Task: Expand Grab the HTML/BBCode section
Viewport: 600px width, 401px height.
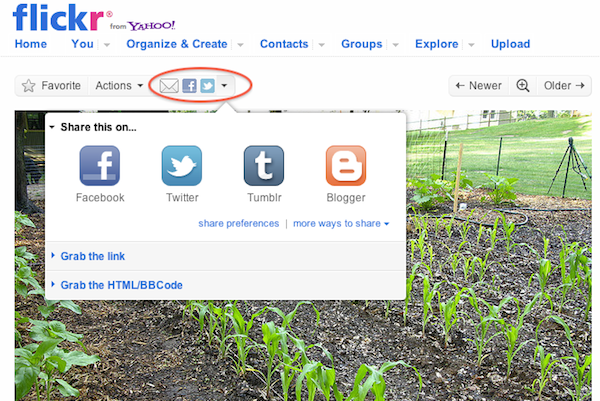Action: click(x=121, y=285)
